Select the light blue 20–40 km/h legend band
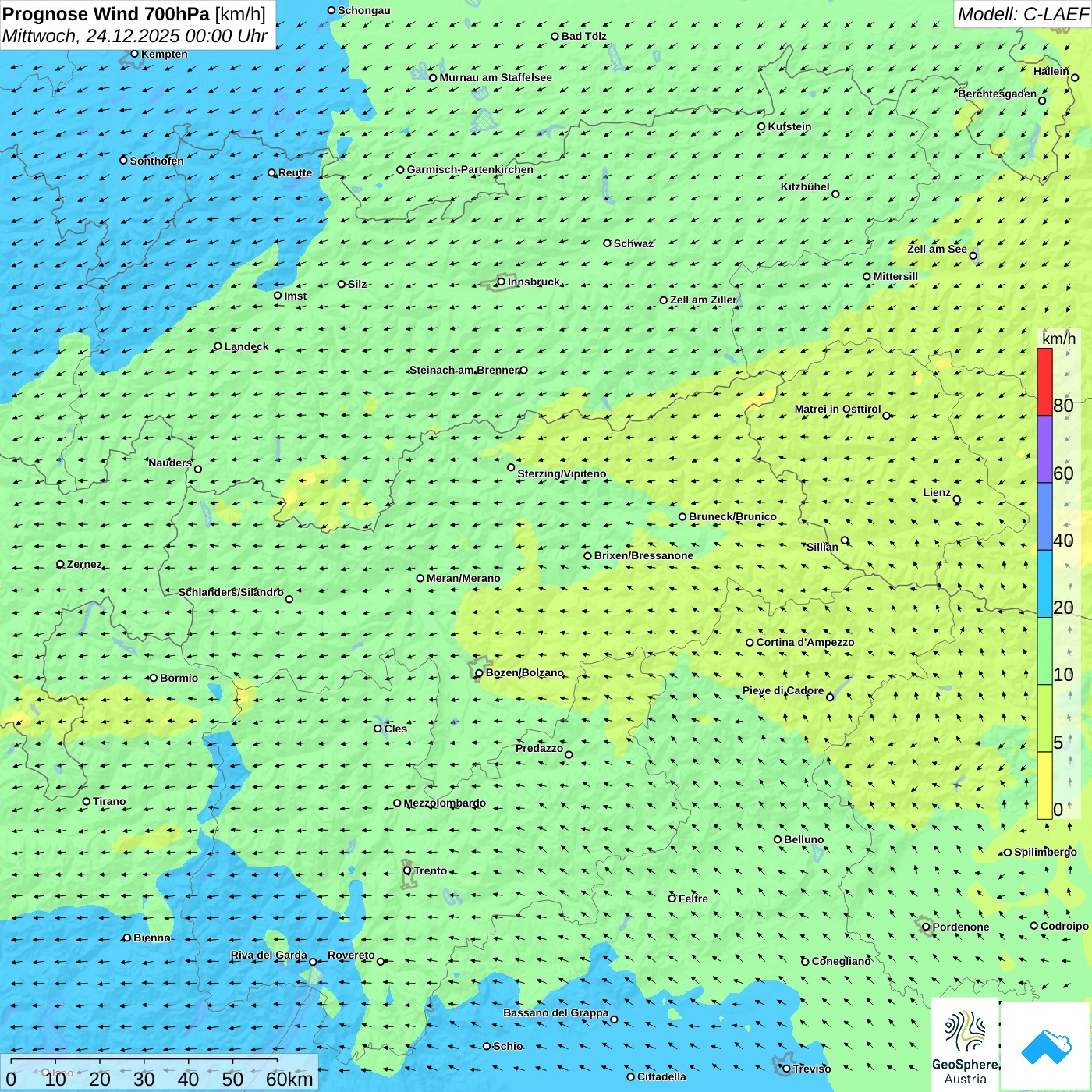1092x1092 pixels. 1044,583
